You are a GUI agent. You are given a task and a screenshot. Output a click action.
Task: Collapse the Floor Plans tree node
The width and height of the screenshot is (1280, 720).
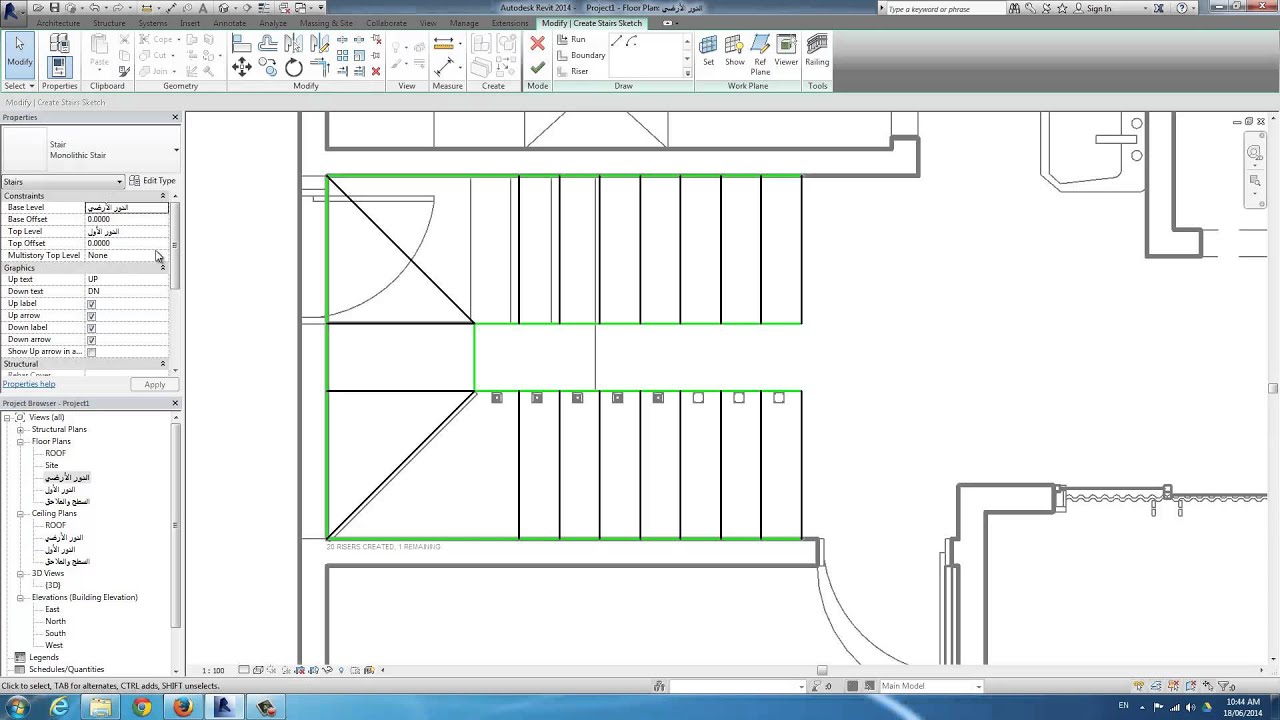(20, 441)
